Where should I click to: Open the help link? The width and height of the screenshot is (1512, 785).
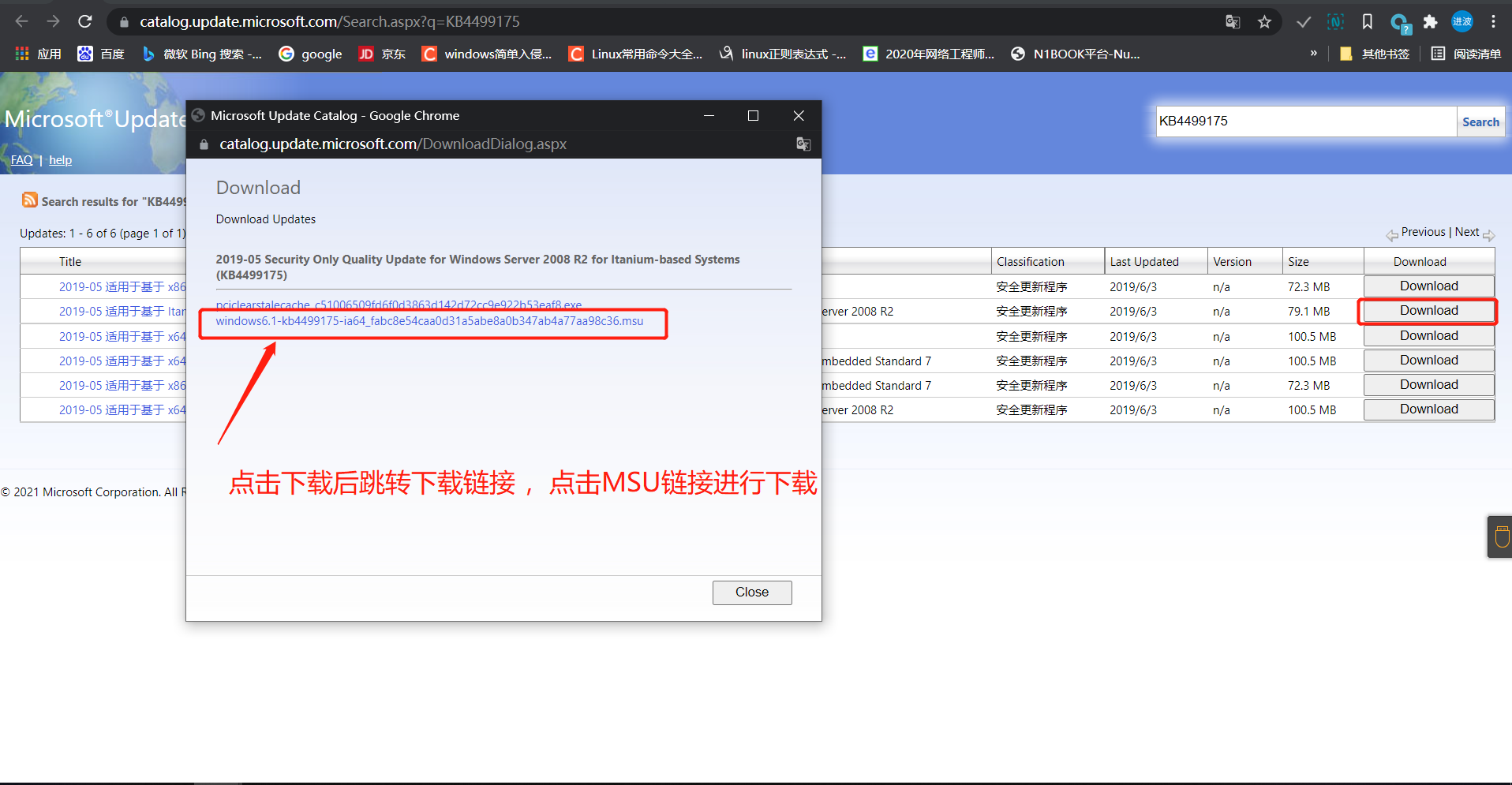(x=60, y=160)
